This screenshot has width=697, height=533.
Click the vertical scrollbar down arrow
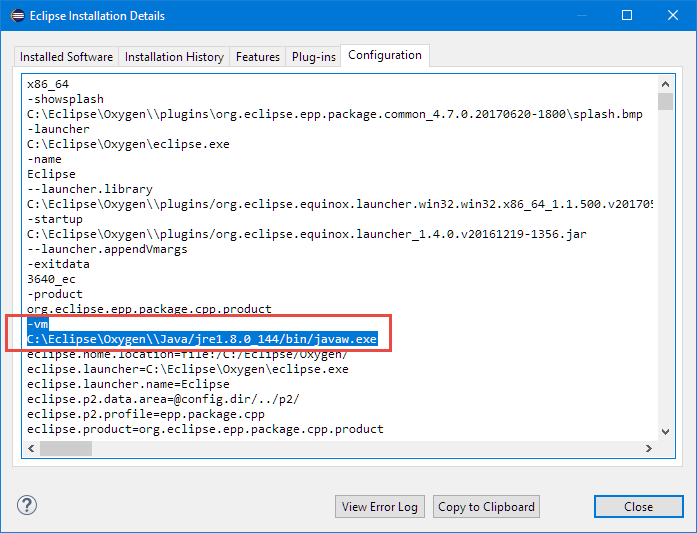click(x=665, y=432)
